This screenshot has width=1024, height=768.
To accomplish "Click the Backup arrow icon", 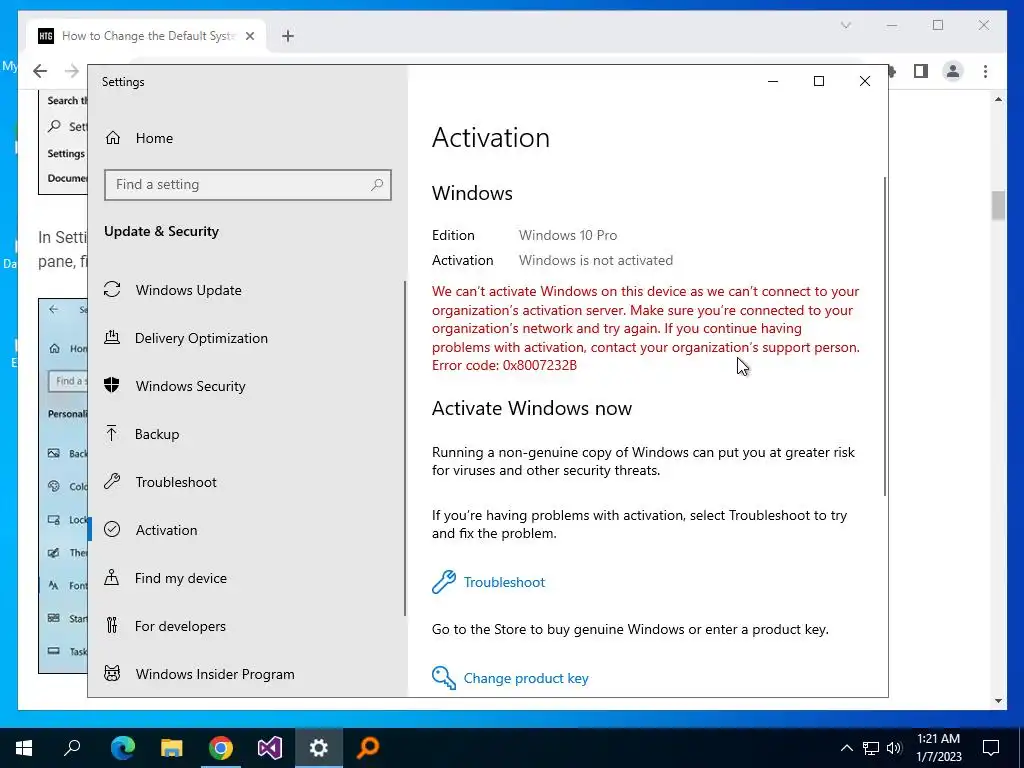I will pos(112,433).
